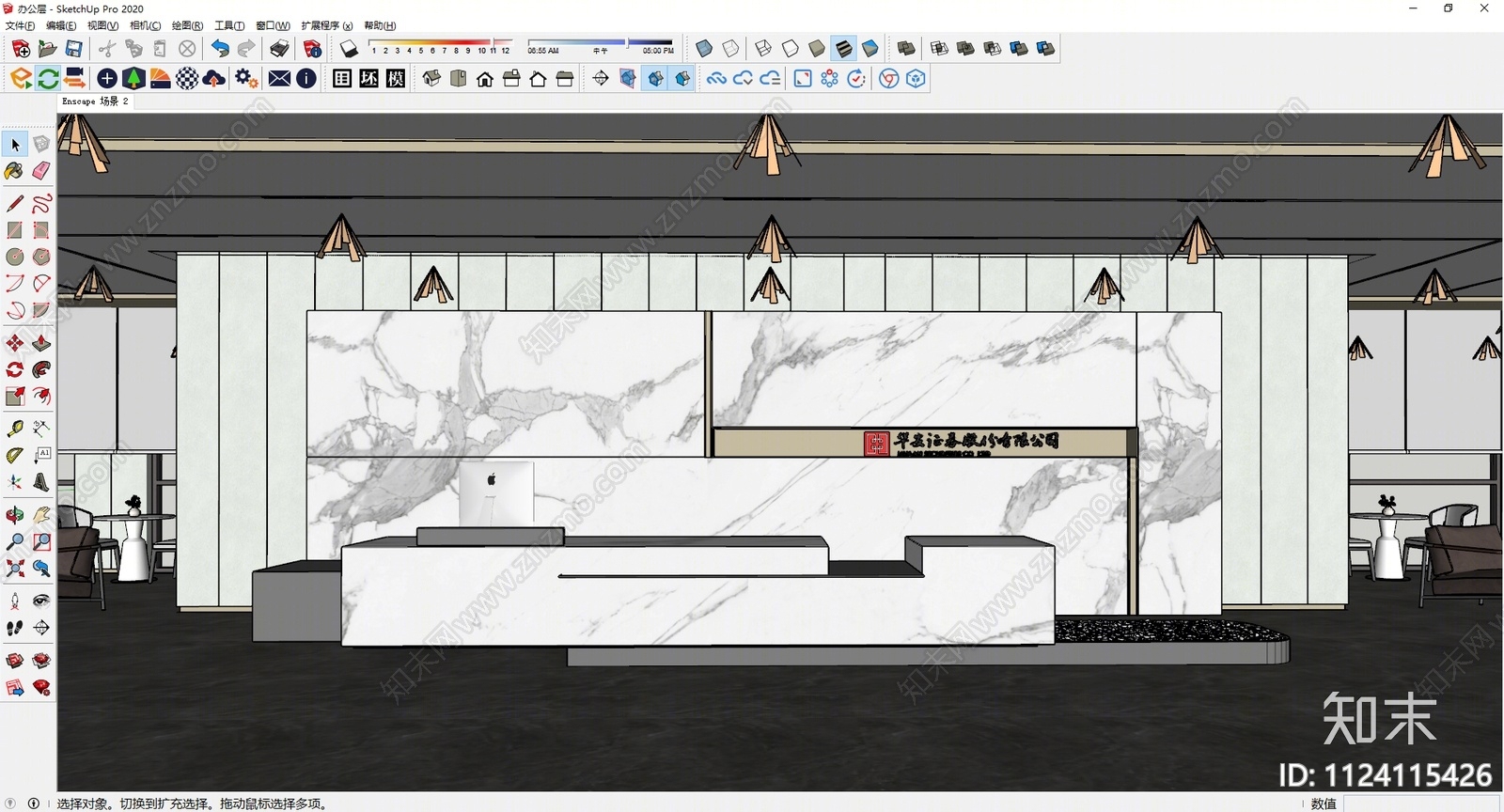This screenshot has height=812, width=1504.
Task: Open Enscape materials editor icon
Action: pyautogui.click(x=161, y=79)
